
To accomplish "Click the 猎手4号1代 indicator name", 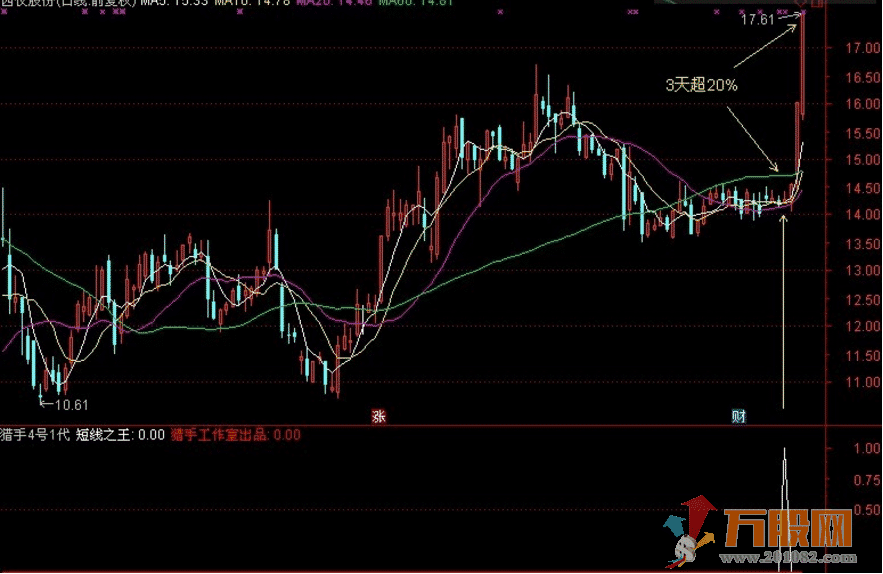I will (x=35, y=435).
